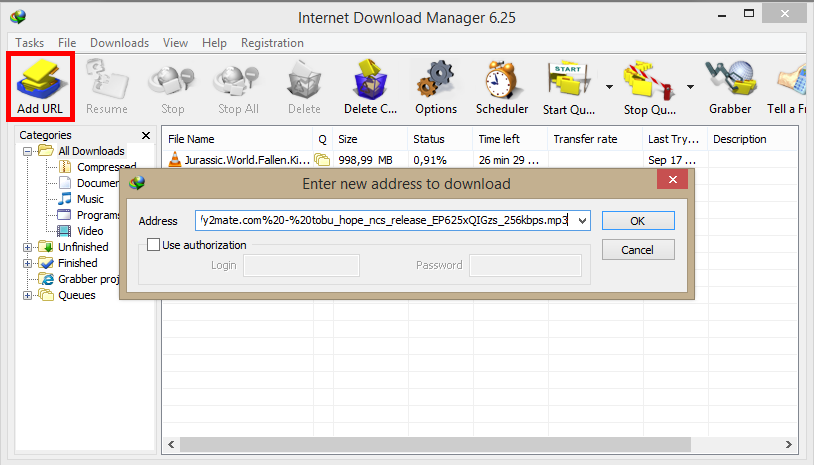Sort by the Time left column header

pos(510,139)
